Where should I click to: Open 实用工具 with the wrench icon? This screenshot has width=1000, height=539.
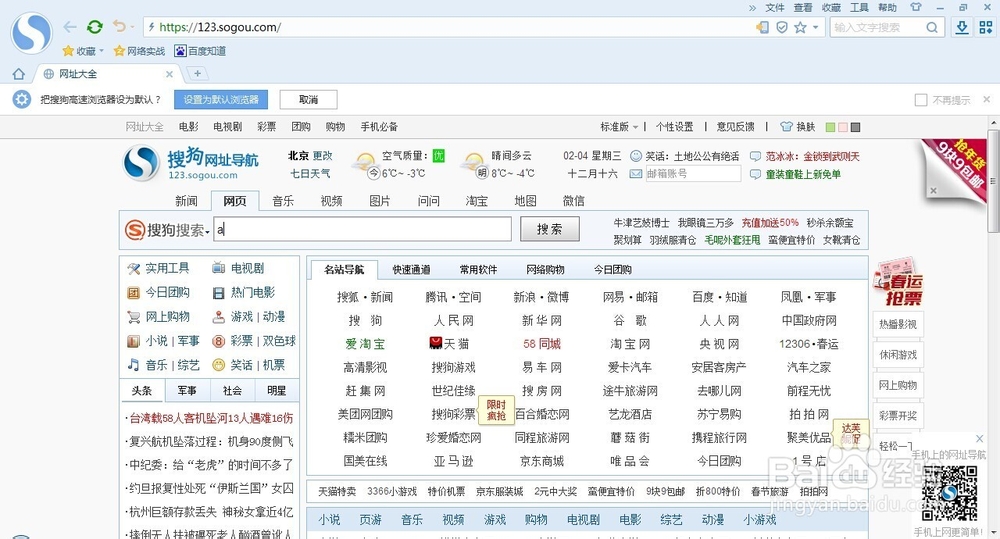pos(159,268)
